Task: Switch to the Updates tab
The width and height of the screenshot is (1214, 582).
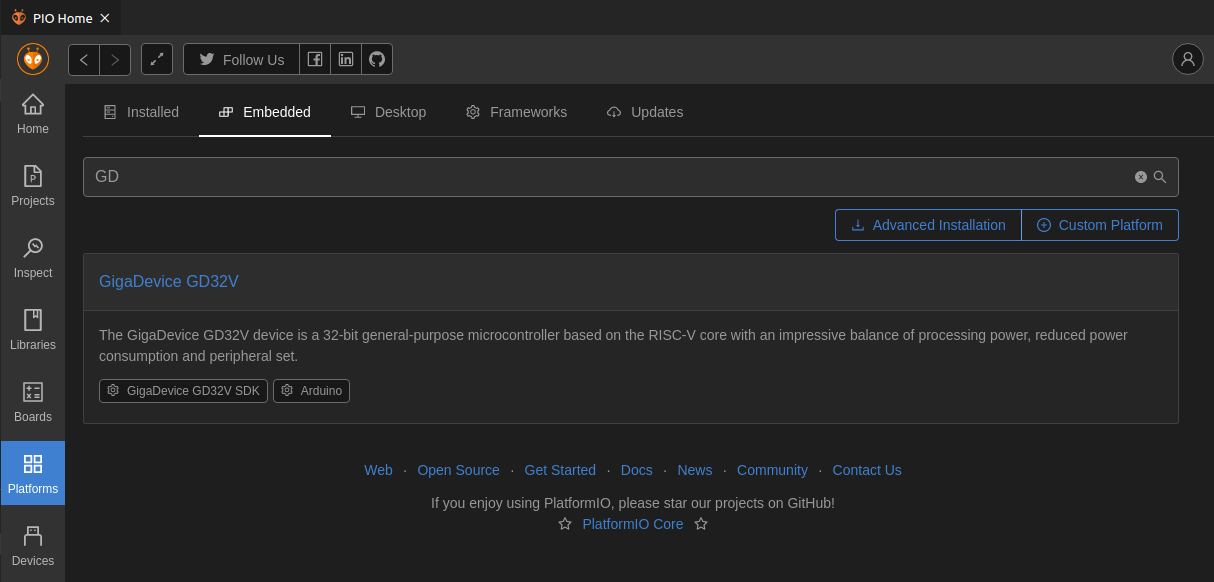Action: click(645, 112)
